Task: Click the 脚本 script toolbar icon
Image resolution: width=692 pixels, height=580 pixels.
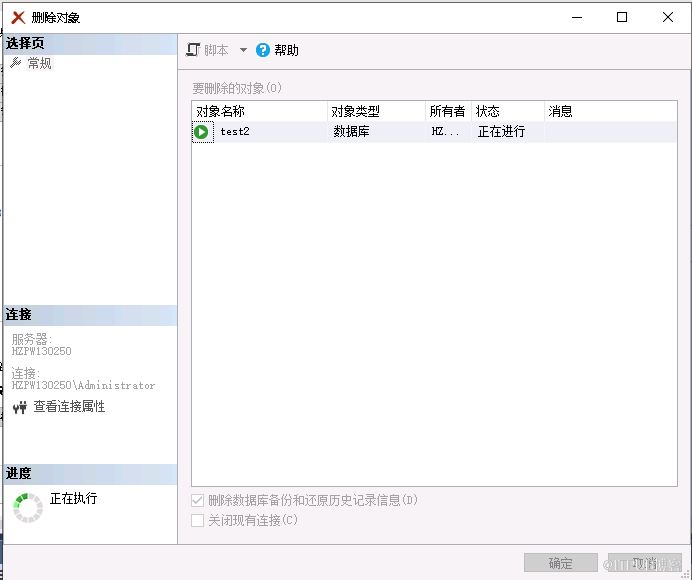Action: [x=194, y=50]
